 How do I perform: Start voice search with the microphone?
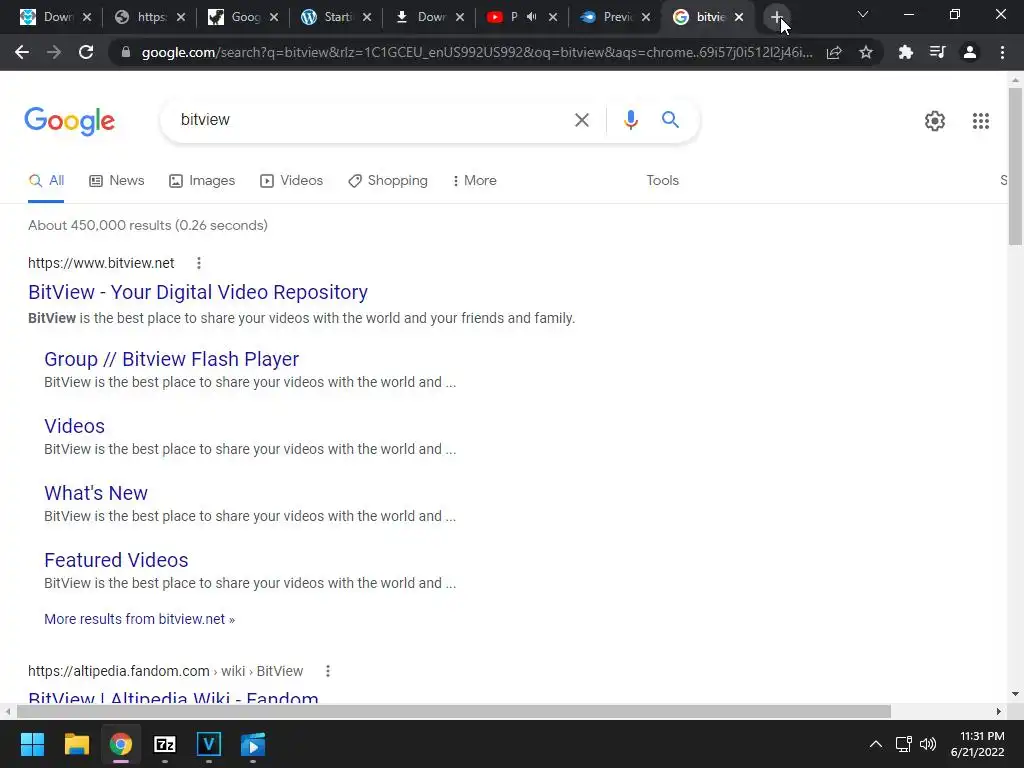[x=630, y=120]
